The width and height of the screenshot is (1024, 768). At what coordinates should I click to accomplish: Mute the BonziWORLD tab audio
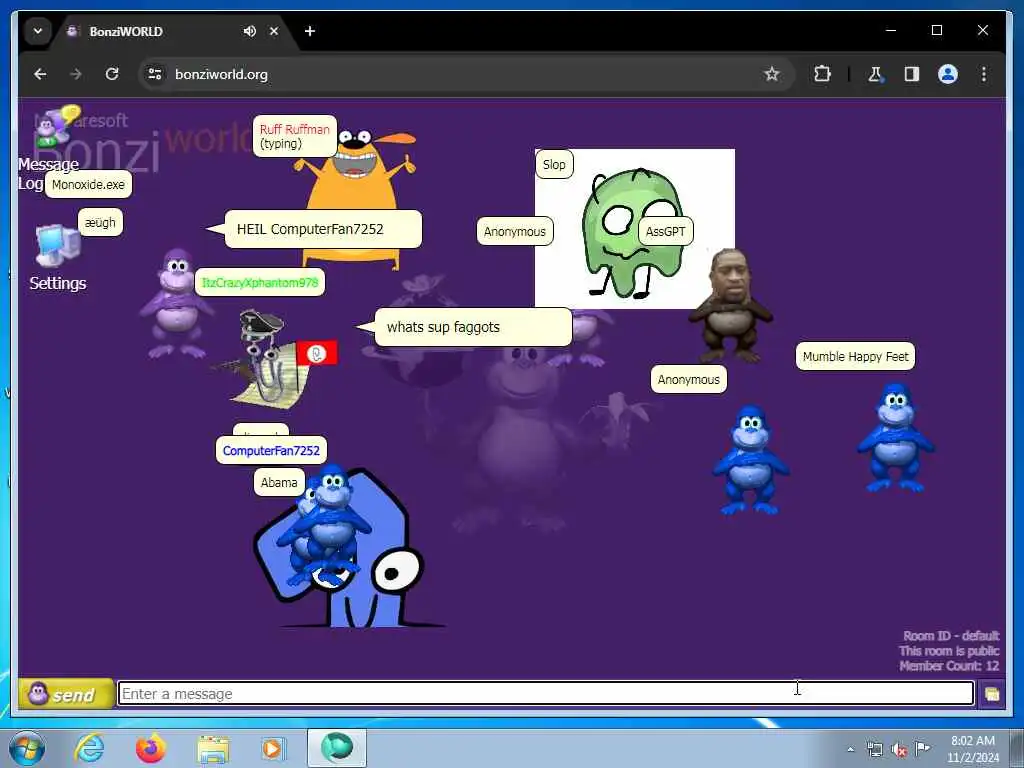[249, 31]
